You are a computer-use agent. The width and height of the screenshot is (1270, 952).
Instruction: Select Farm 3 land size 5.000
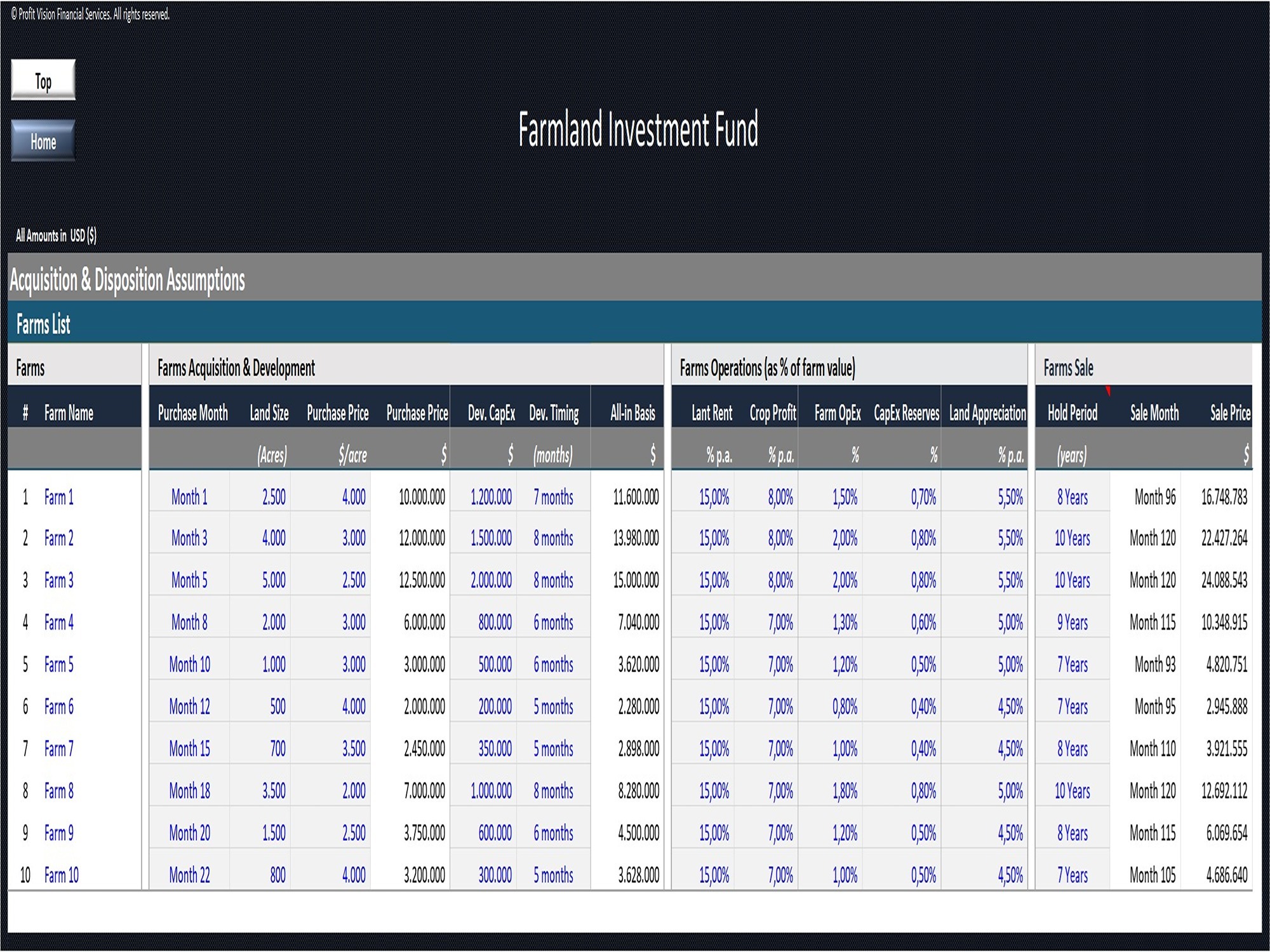[x=274, y=580]
